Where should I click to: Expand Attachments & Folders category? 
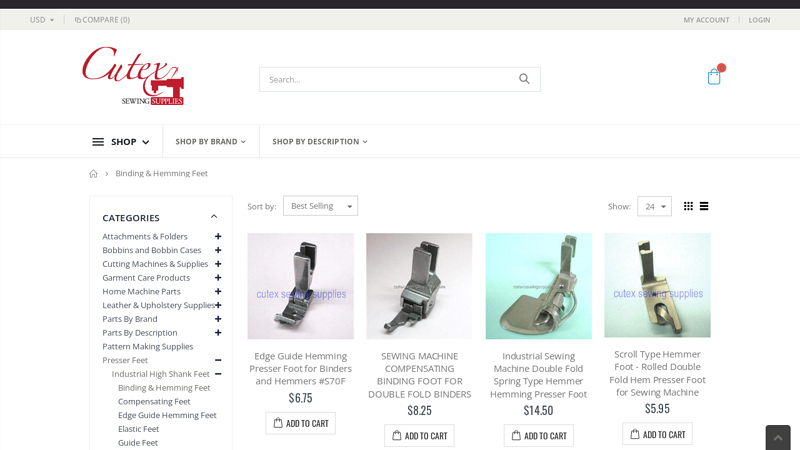[218, 237]
